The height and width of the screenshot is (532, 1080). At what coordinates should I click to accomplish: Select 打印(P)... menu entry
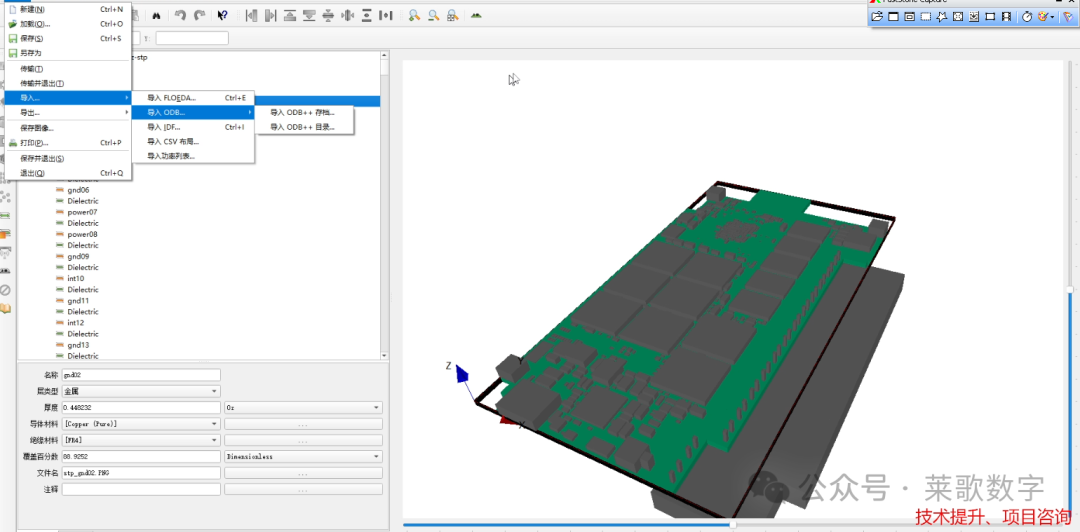coord(68,143)
